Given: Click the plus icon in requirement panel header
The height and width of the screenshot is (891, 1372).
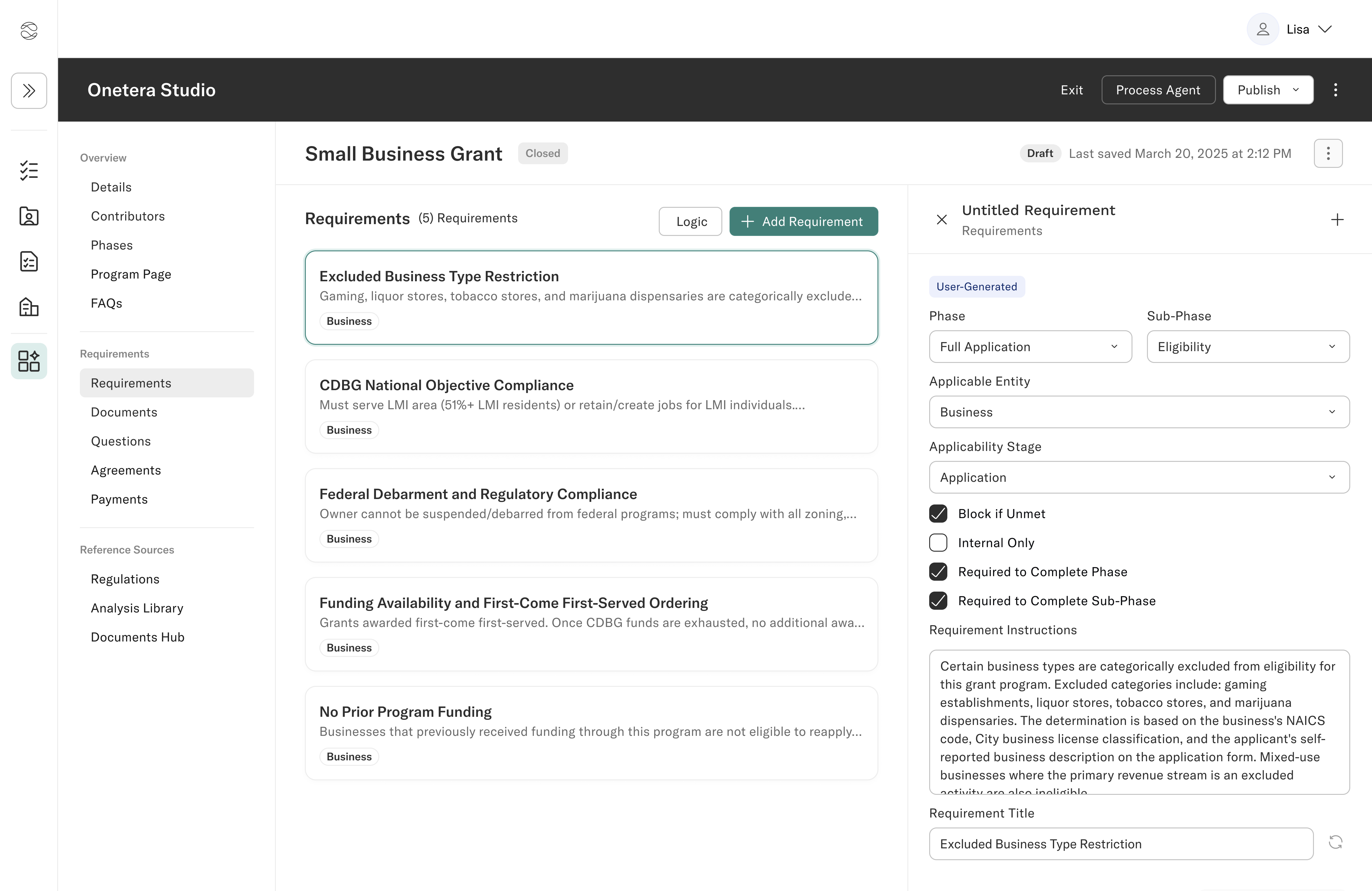Looking at the screenshot, I should tap(1337, 220).
